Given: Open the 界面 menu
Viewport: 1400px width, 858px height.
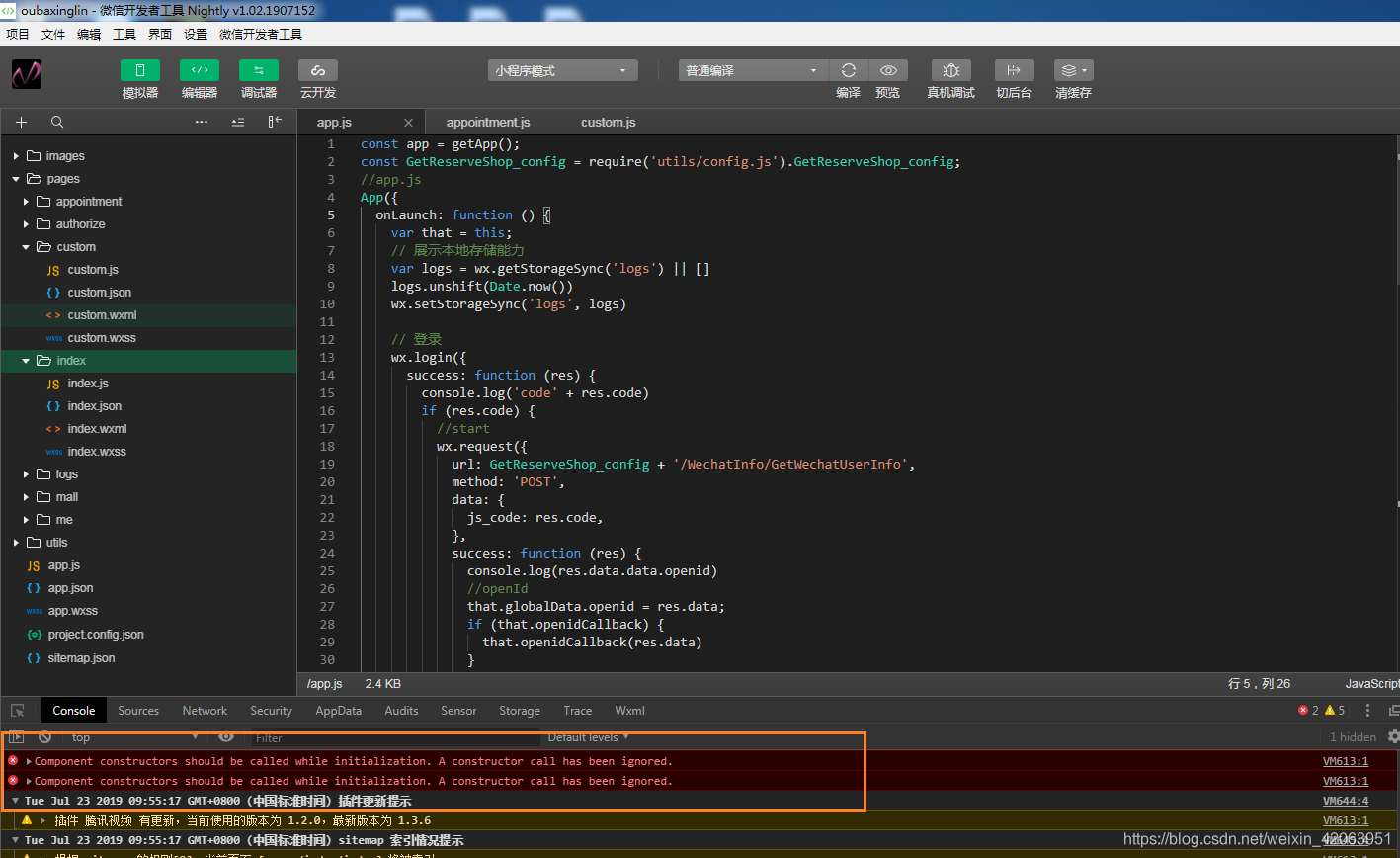Looking at the screenshot, I should [160, 34].
